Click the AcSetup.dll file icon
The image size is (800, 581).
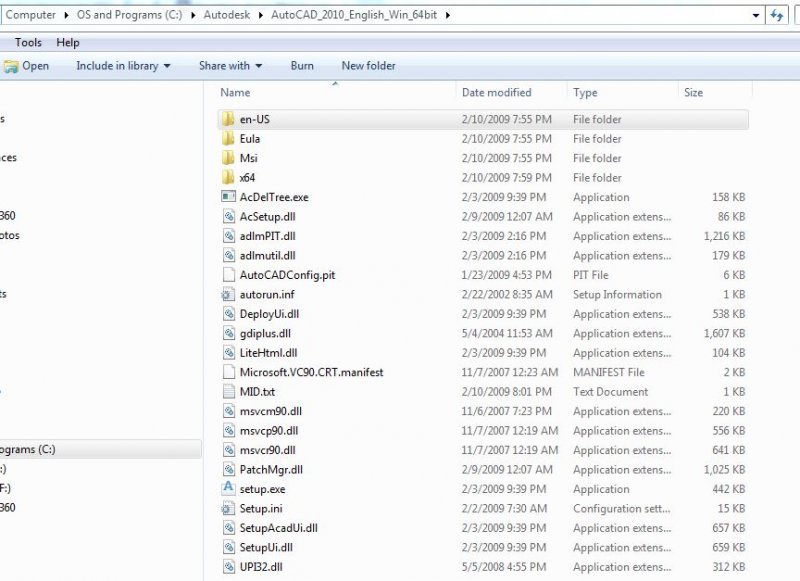tap(229, 216)
